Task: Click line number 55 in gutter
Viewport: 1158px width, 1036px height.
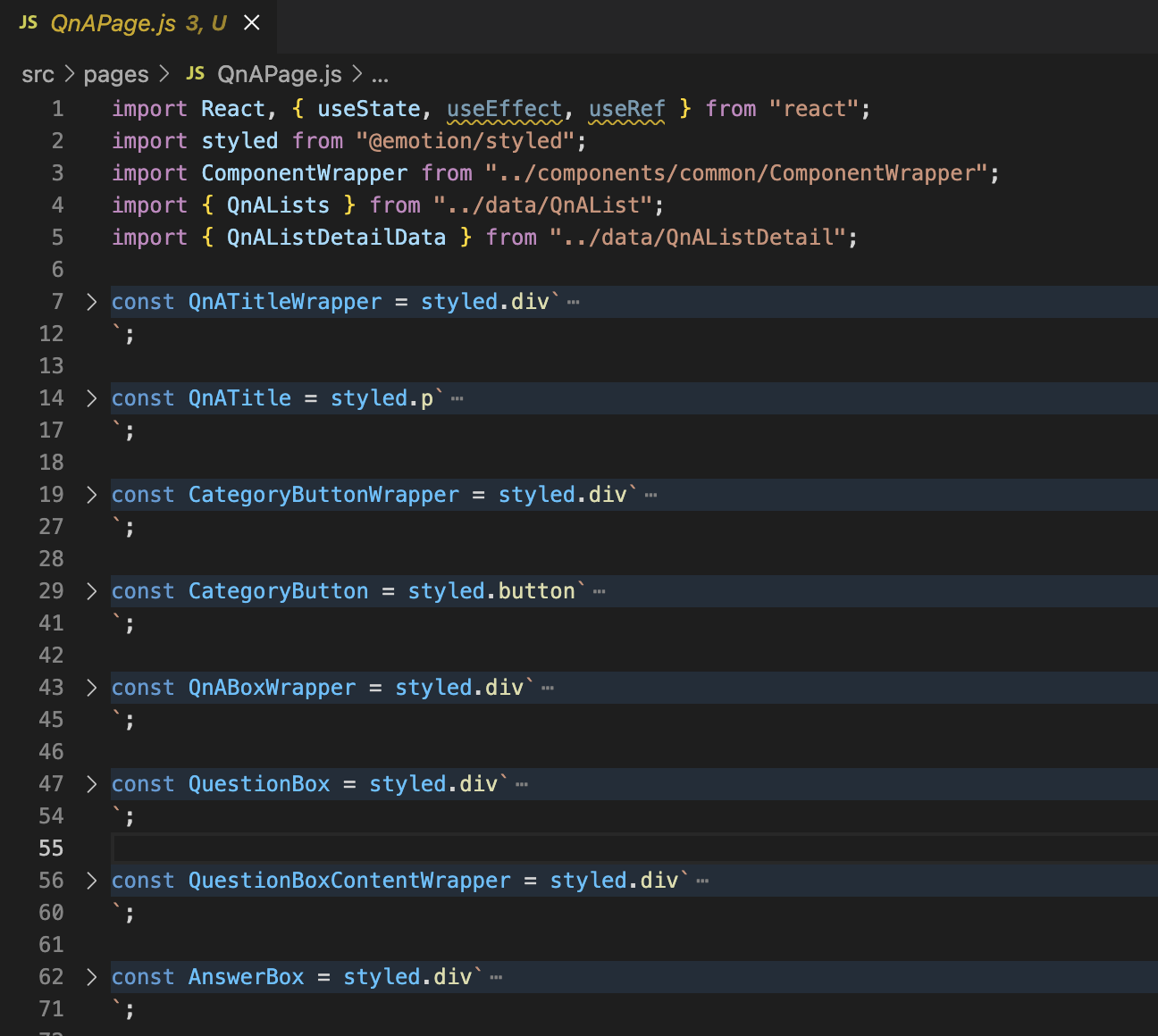Action: point(51,848)
